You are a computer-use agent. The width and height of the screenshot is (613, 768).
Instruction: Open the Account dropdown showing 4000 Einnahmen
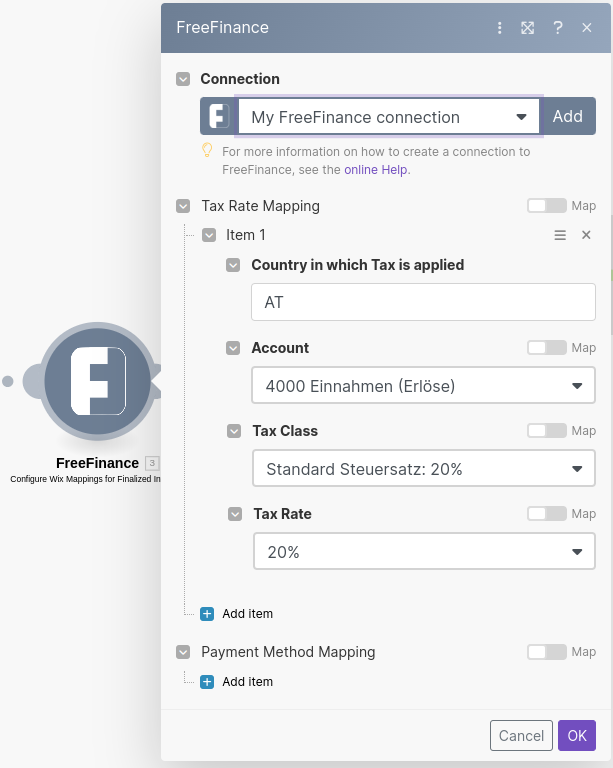(423, 386)
